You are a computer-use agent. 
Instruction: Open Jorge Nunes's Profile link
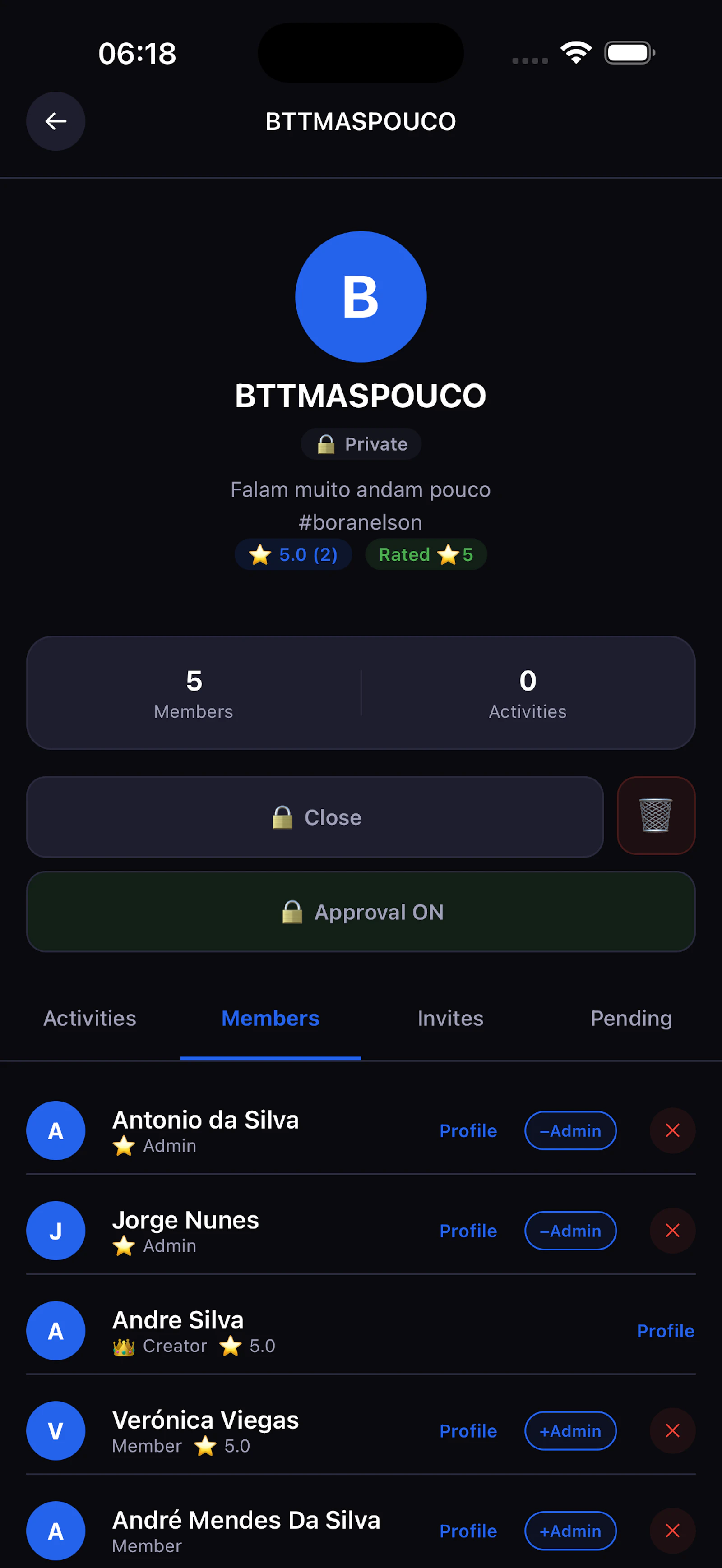coord(468,1230)
